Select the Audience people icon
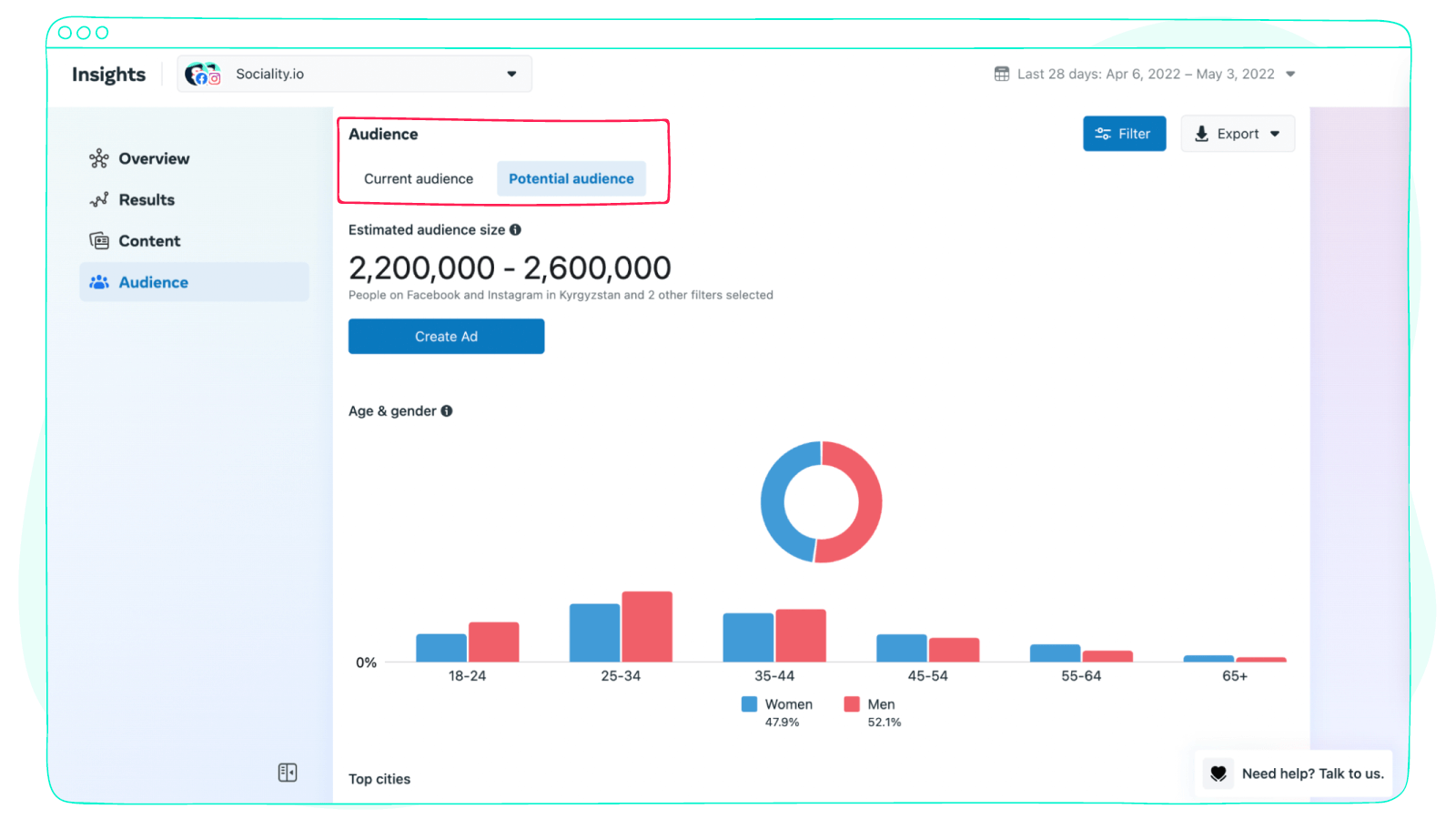Viewport: 1456px width, 819px height. [97, 282]
